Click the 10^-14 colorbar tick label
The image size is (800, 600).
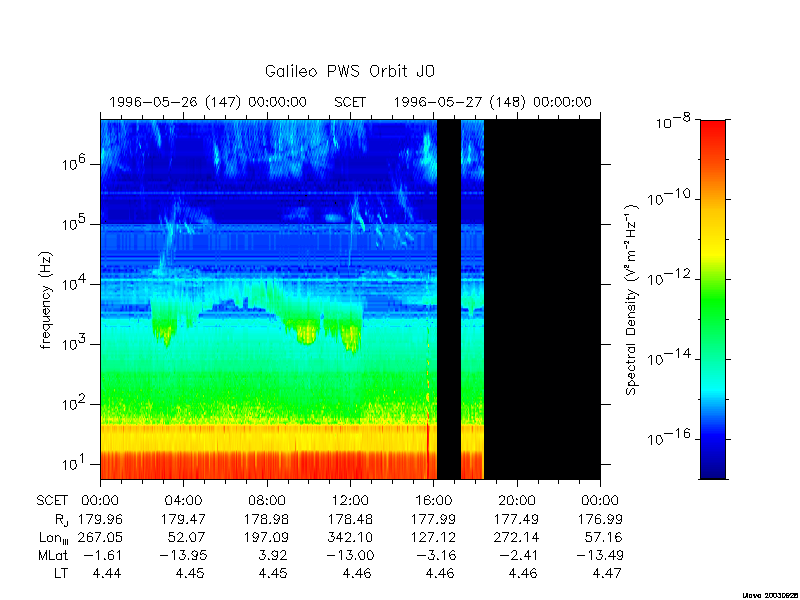click(x=670, y=357)
